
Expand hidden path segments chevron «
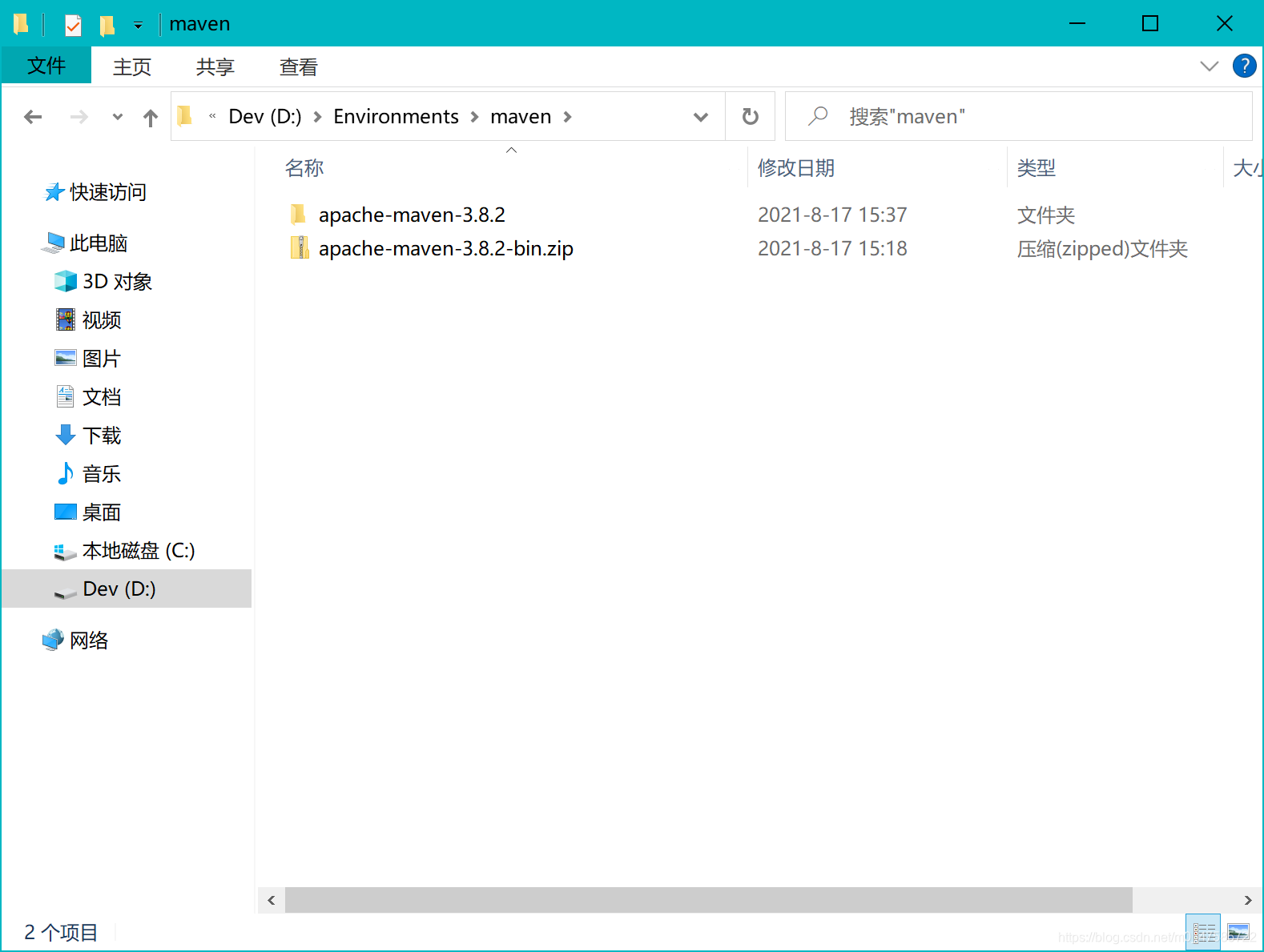tap(212, 116)
